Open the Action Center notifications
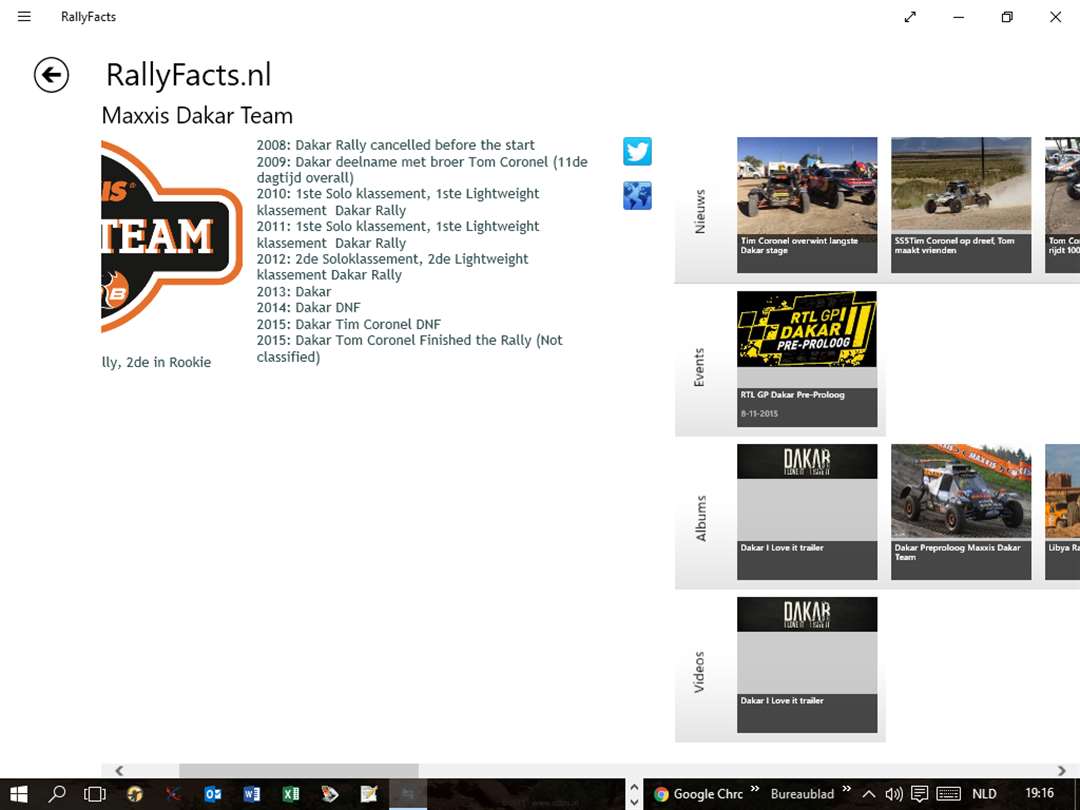The width and height of the screenshot is (1080, 810). click(x=920, y=794)
